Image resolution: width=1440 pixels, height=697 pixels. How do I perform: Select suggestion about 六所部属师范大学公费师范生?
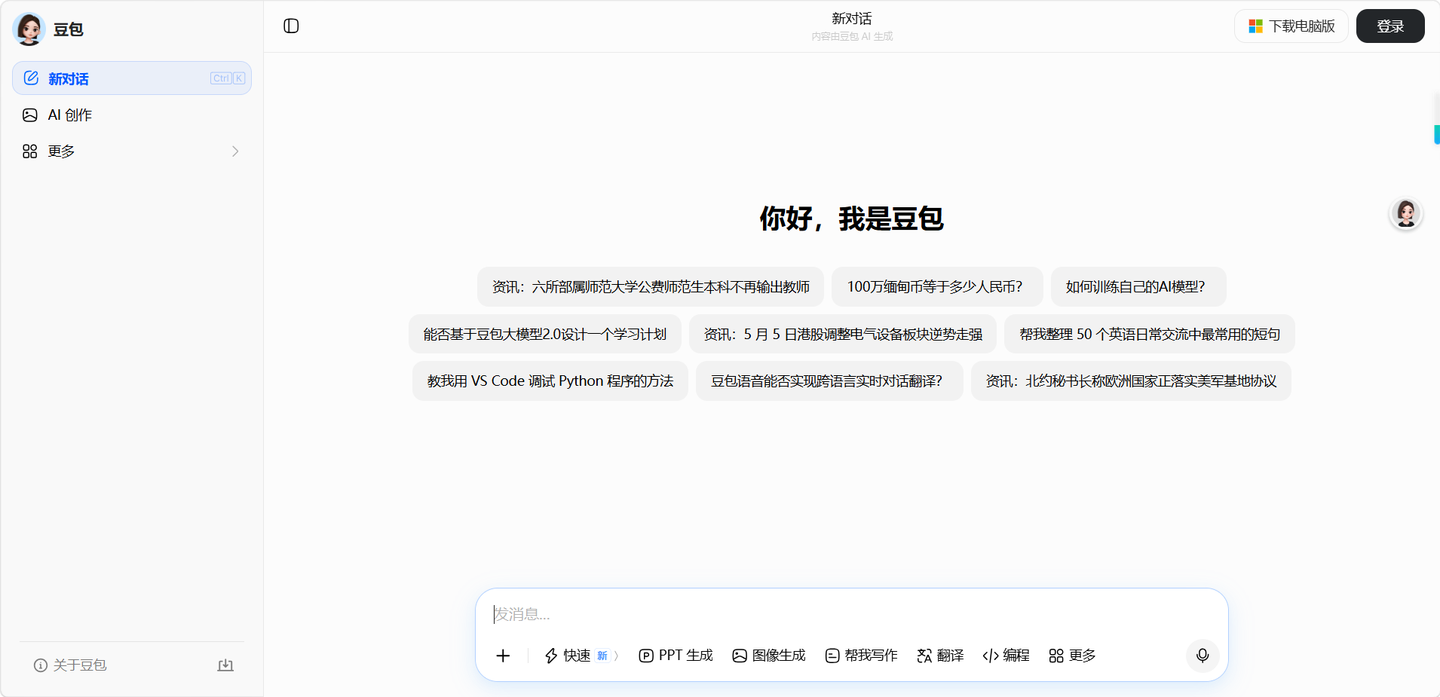click(x=651, y=286)
